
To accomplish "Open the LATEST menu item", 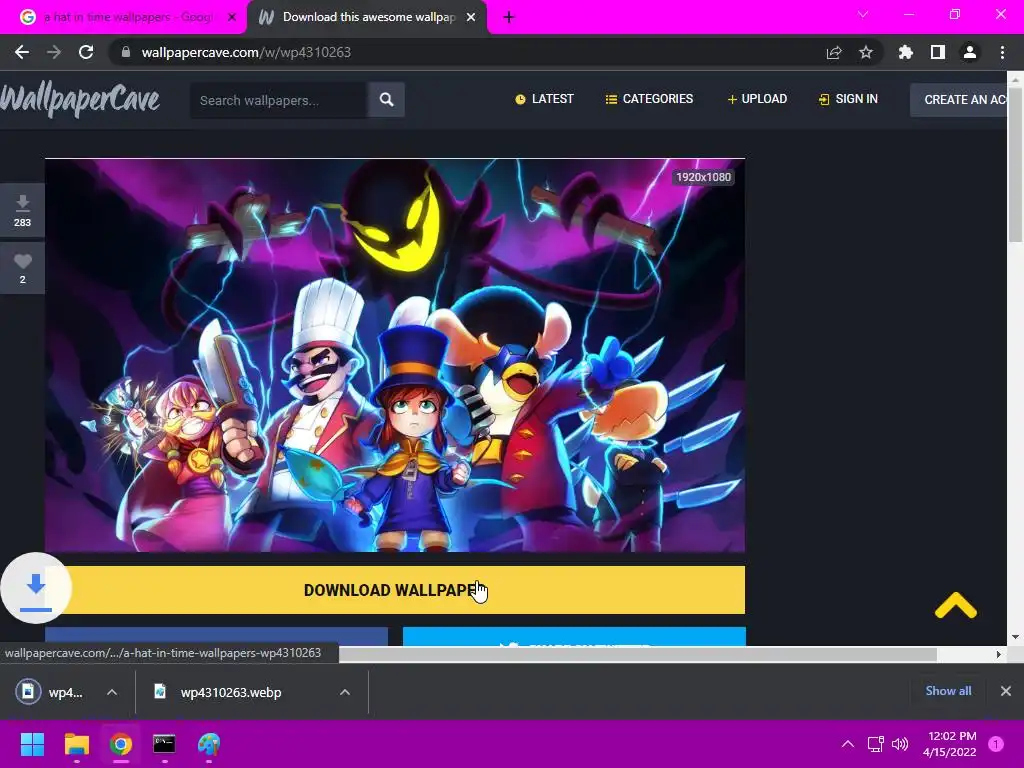I will [x=544, y=99].
